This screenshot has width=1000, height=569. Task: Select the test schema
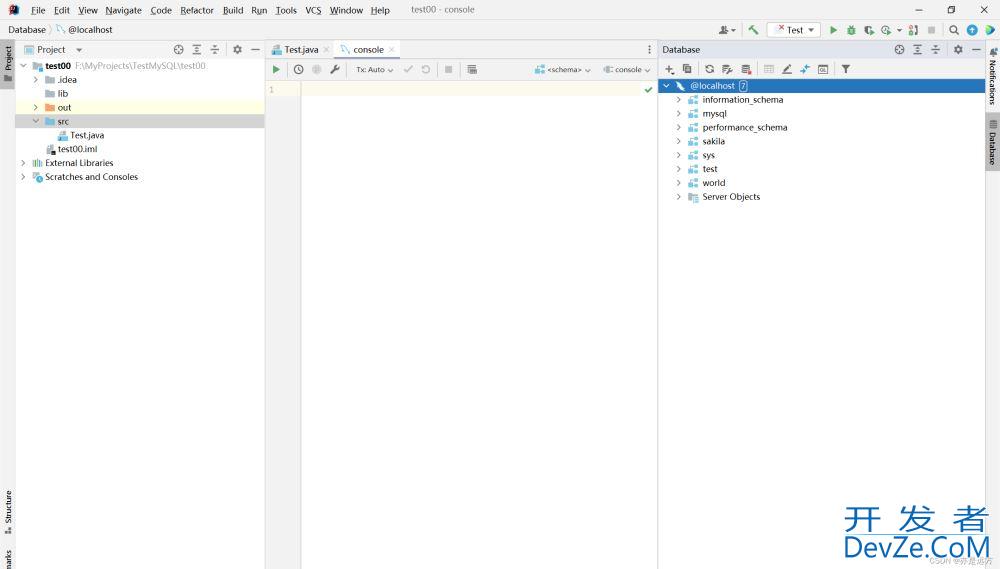pyautogui.click(x=710, y=169)
